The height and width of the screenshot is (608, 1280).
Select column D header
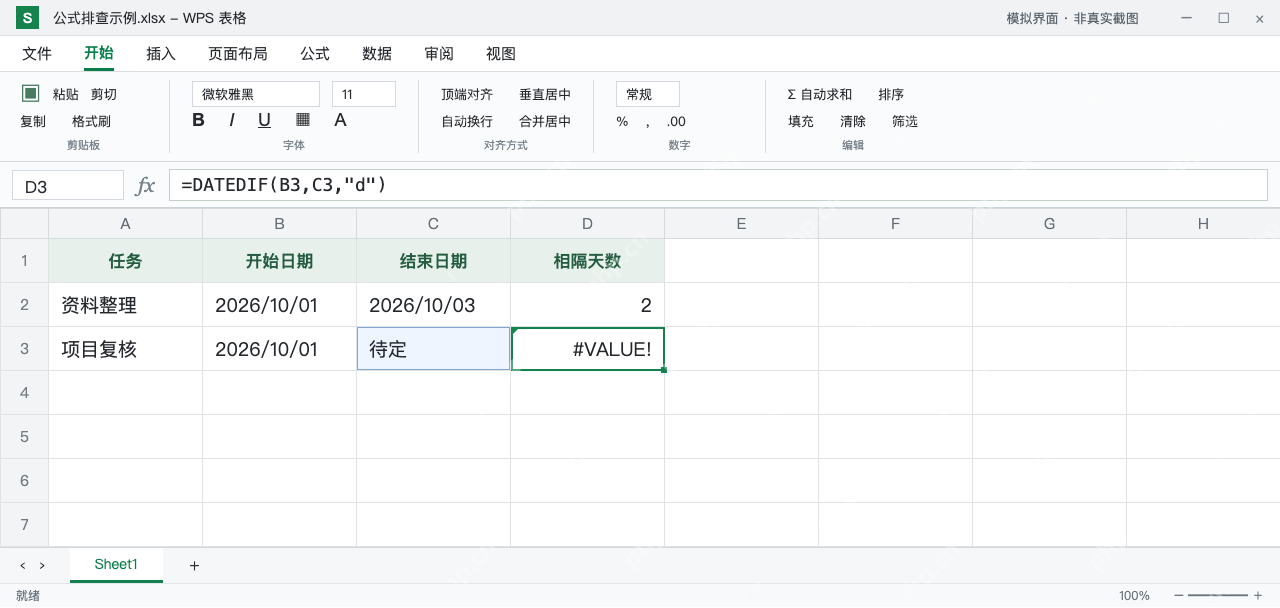[588, 224]
